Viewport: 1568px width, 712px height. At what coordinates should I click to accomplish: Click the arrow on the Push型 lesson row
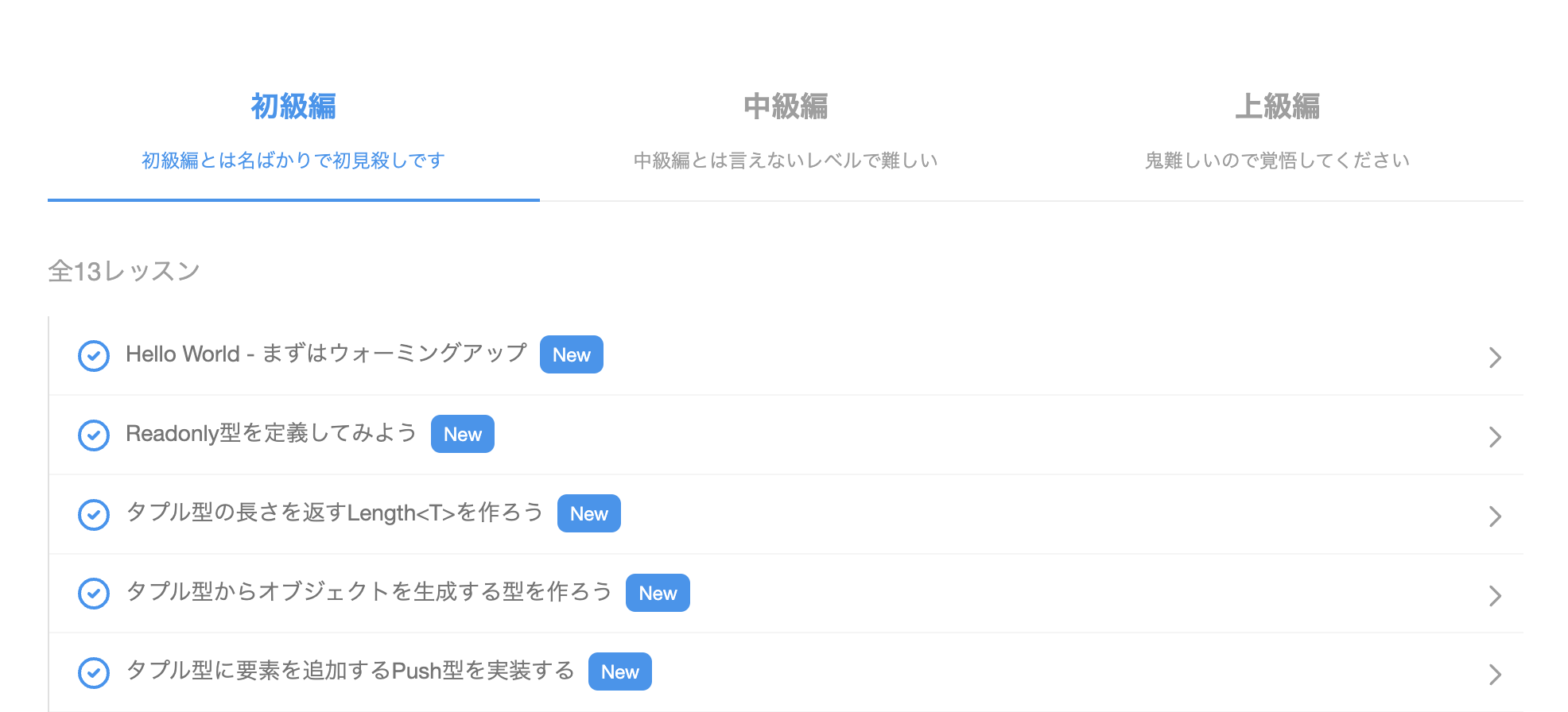[1496, 675]
